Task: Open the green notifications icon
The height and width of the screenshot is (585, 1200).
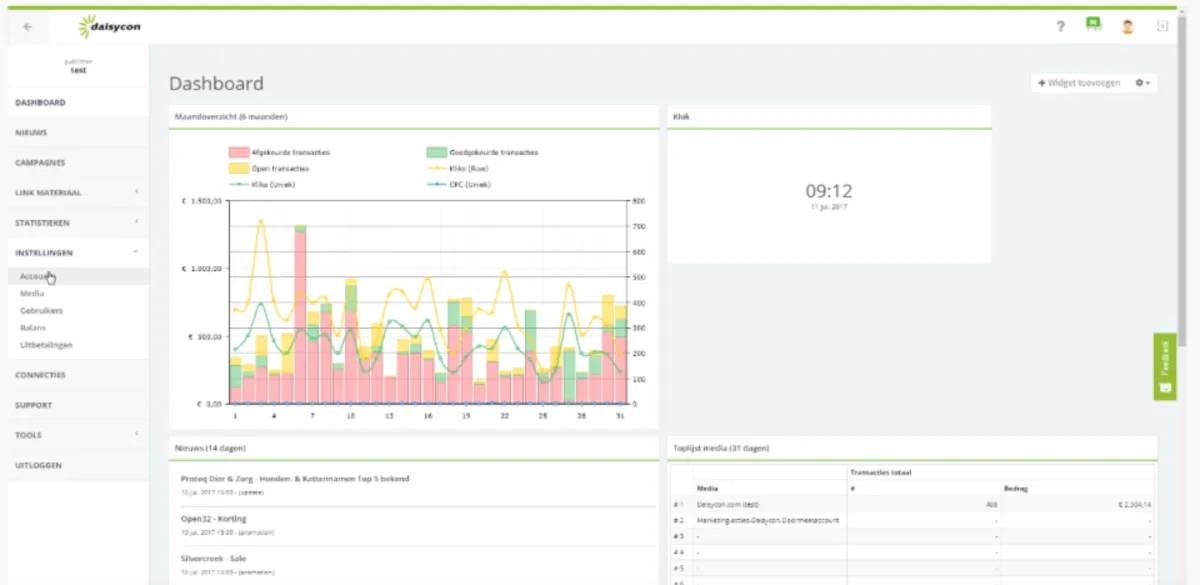Action: (1094, 25)
